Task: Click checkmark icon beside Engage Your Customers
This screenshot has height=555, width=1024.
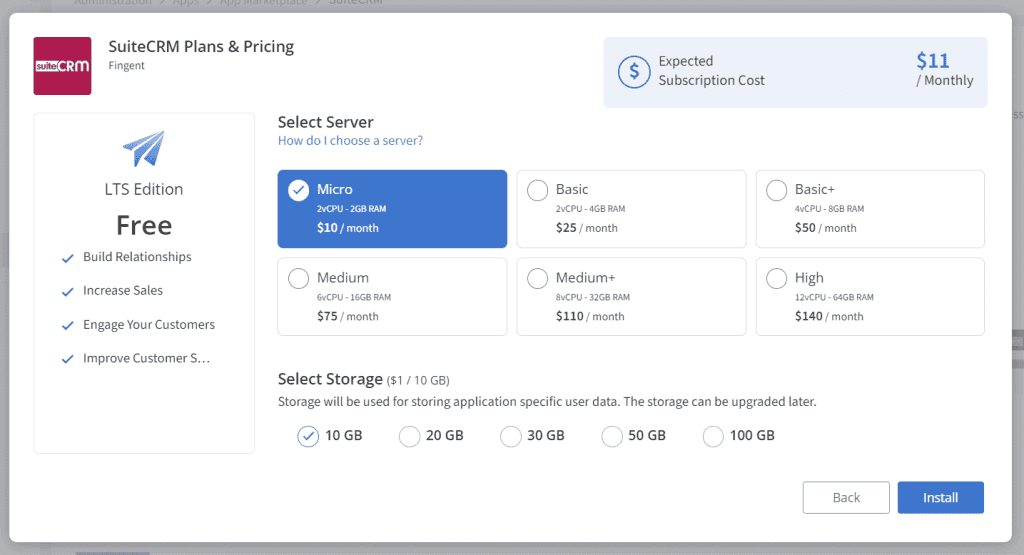Action: tap(67, 326)
